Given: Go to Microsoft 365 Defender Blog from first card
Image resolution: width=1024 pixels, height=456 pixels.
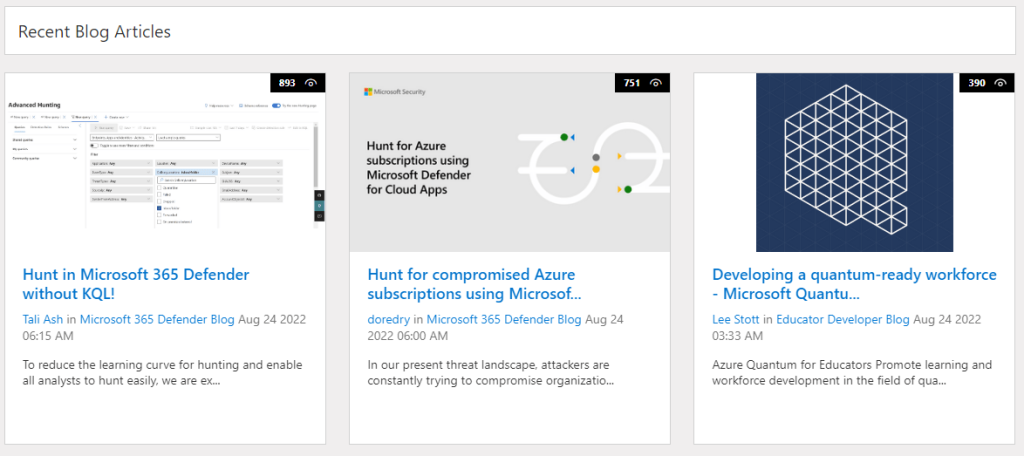Looking at the screenshot, I should tap(157, 319).
